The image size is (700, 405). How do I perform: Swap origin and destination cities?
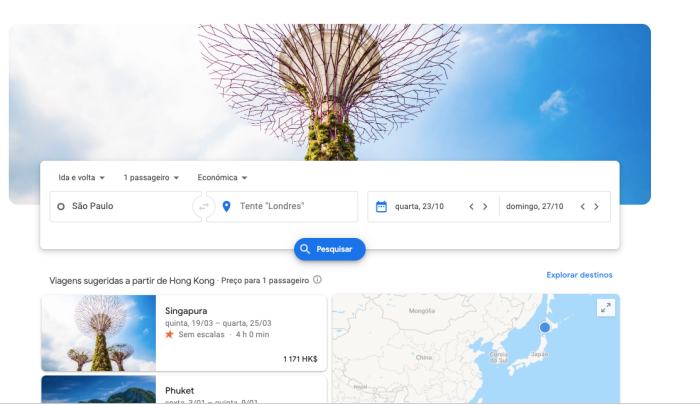point(204,206)
